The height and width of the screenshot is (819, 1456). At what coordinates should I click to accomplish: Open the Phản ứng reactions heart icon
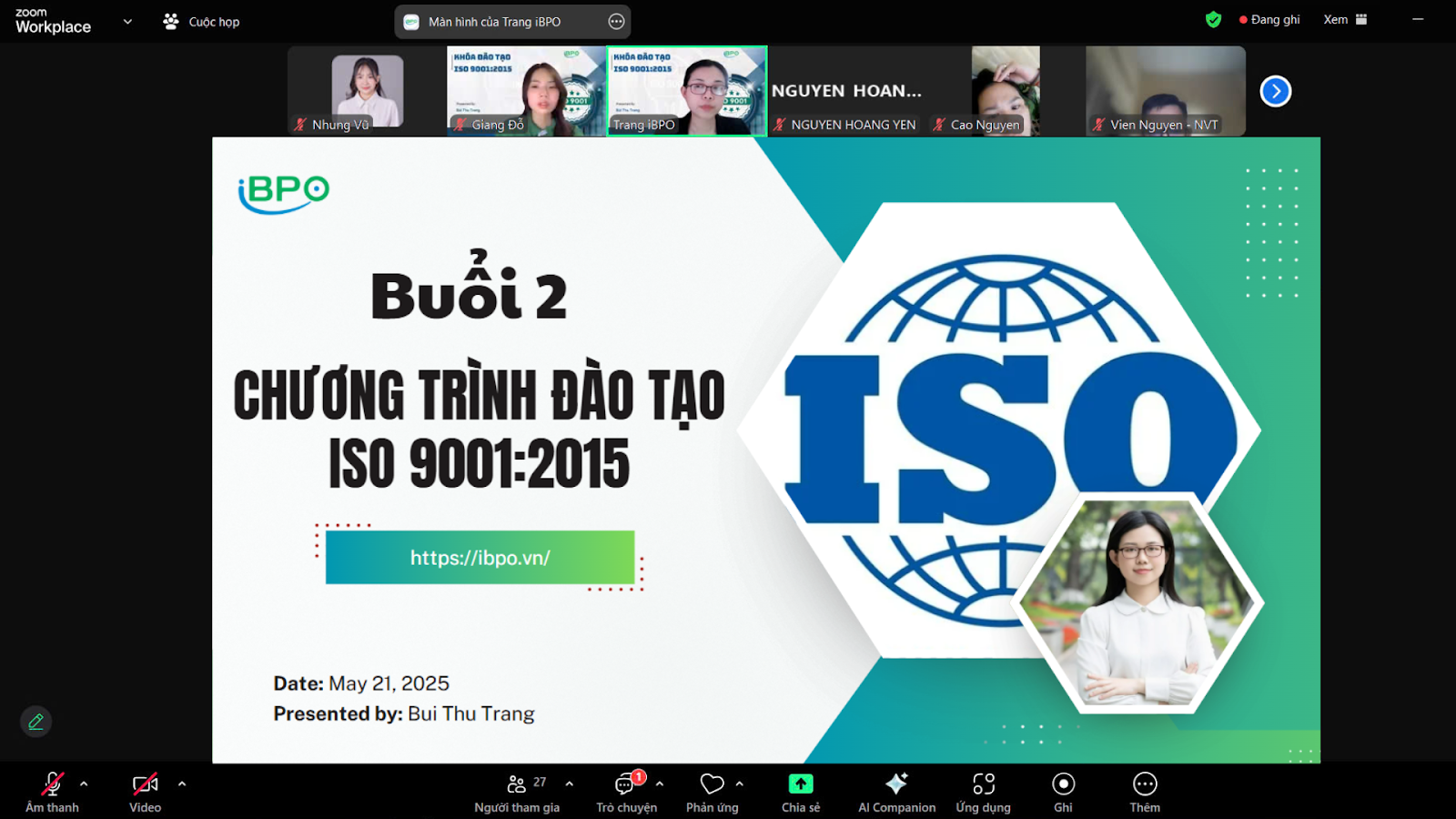712,784
